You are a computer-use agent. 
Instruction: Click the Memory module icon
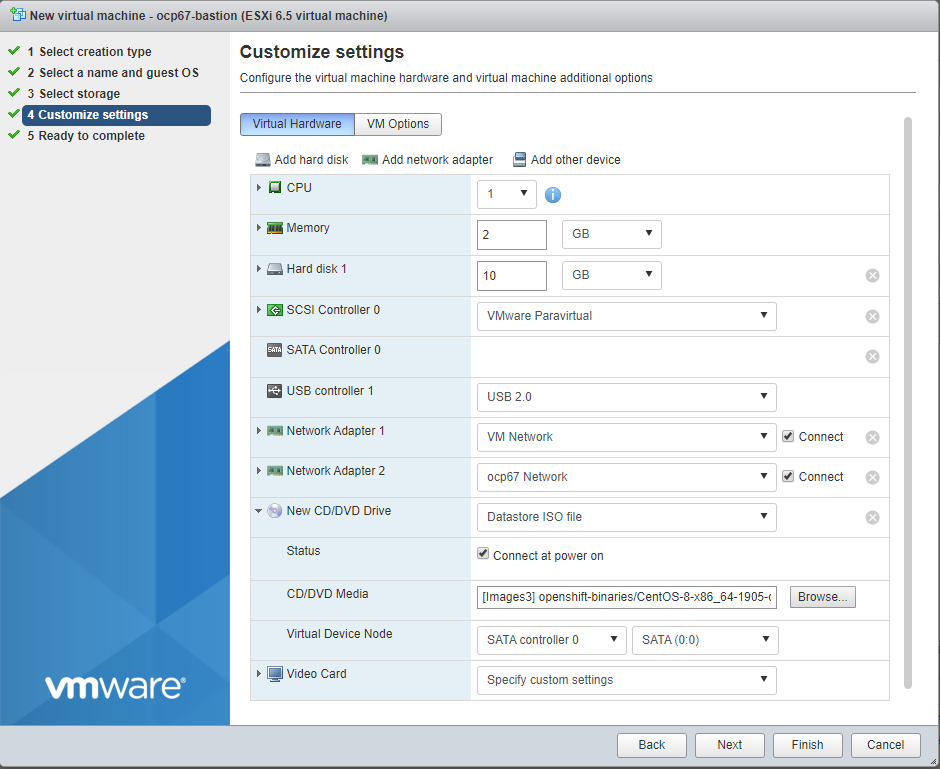coord(275,228)
